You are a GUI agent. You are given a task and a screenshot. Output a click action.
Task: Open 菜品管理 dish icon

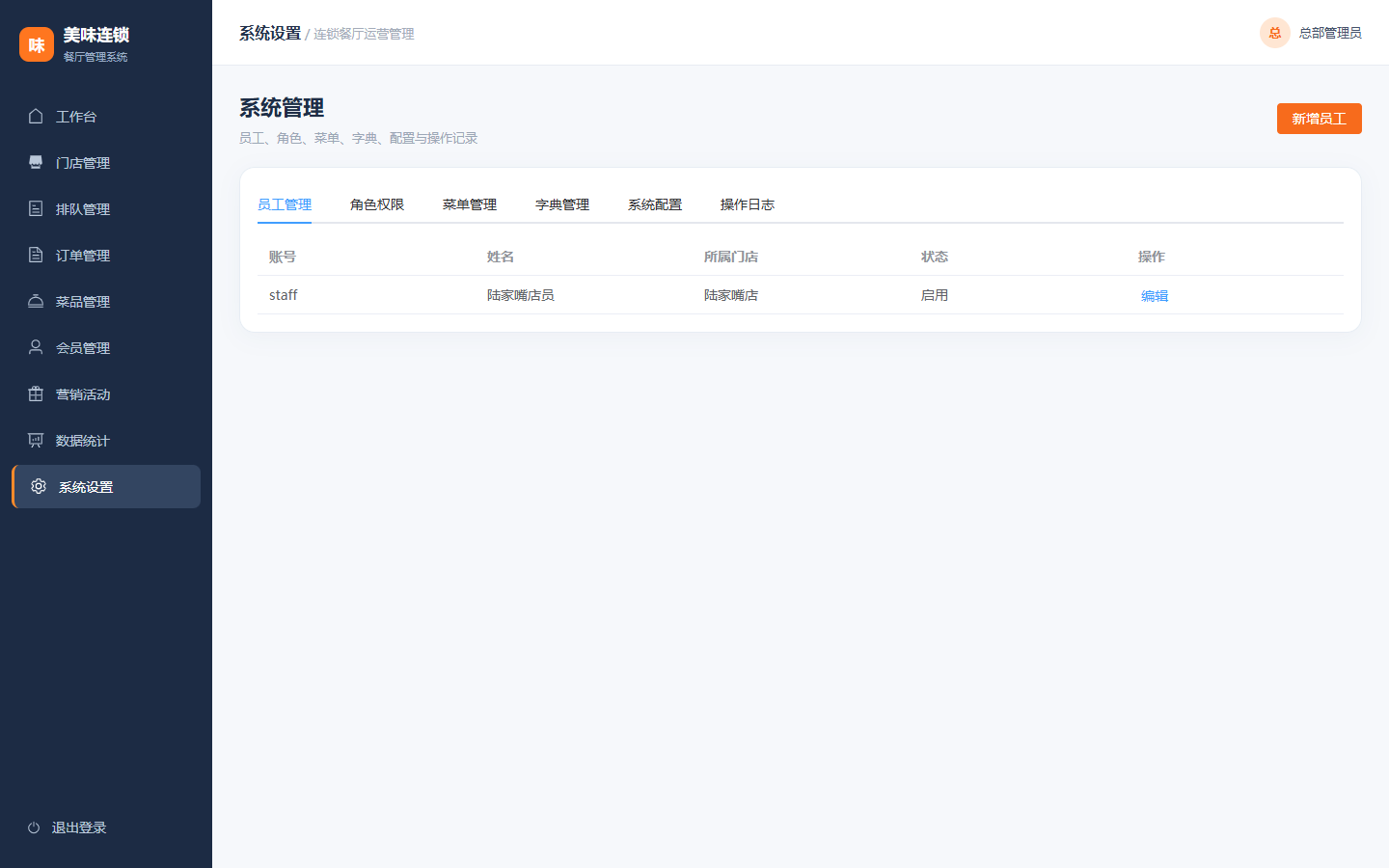click(36, 301)
